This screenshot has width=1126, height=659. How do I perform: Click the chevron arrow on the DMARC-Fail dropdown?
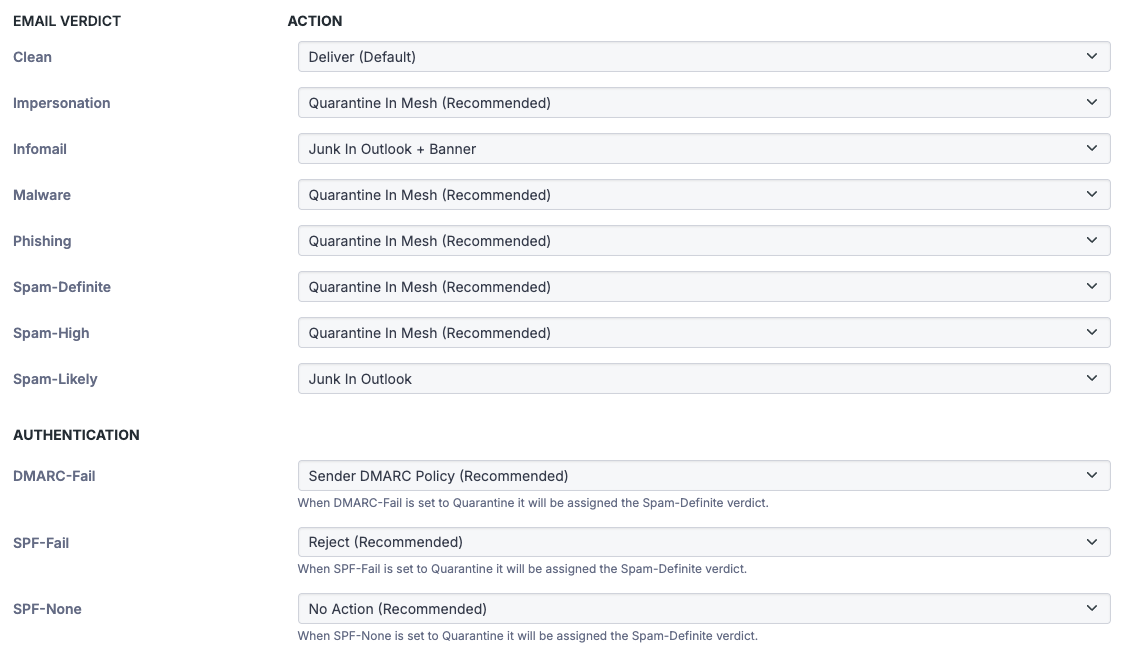[x=1091, y=476]
